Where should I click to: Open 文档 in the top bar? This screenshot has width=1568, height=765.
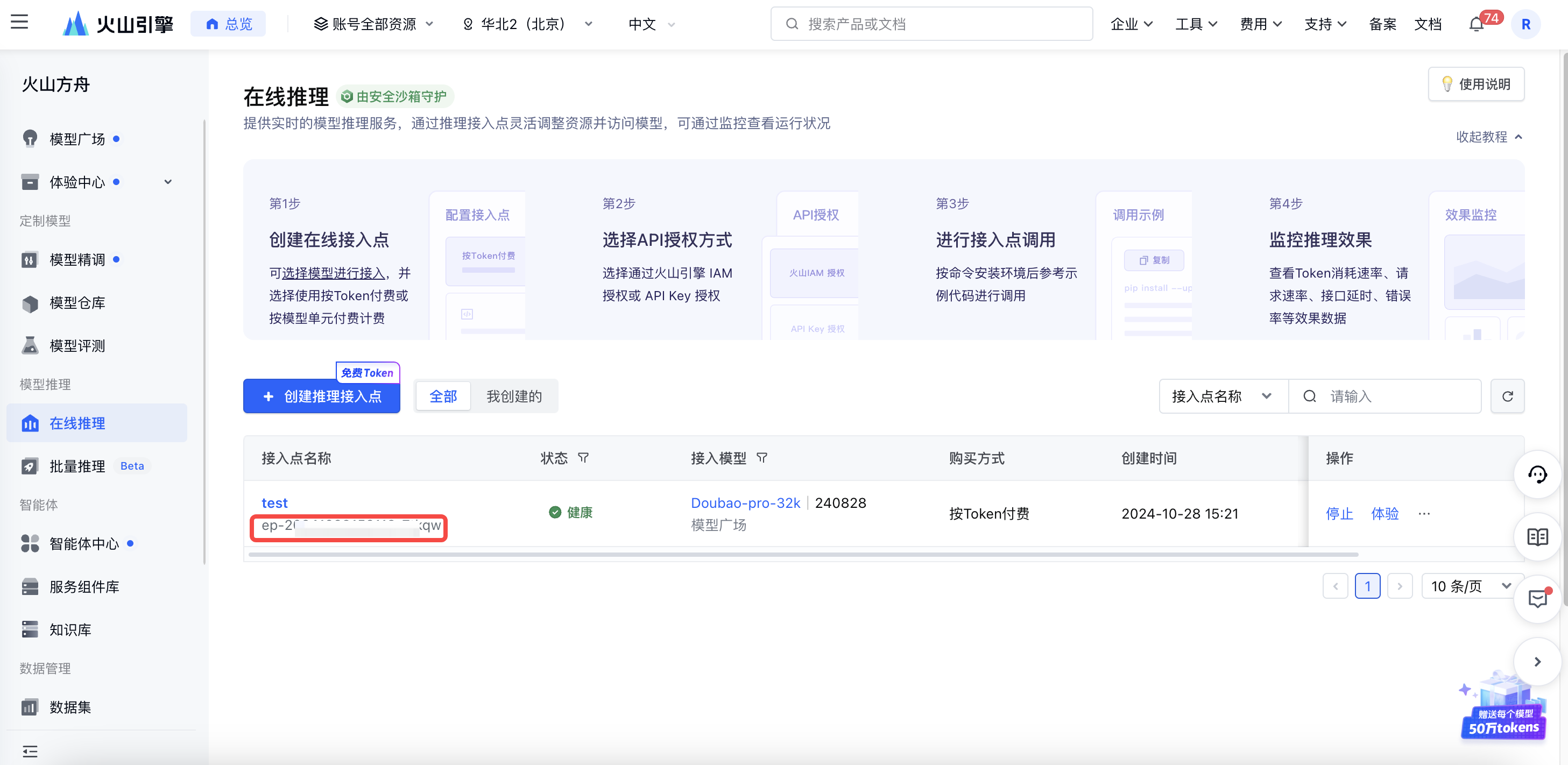1428,24
